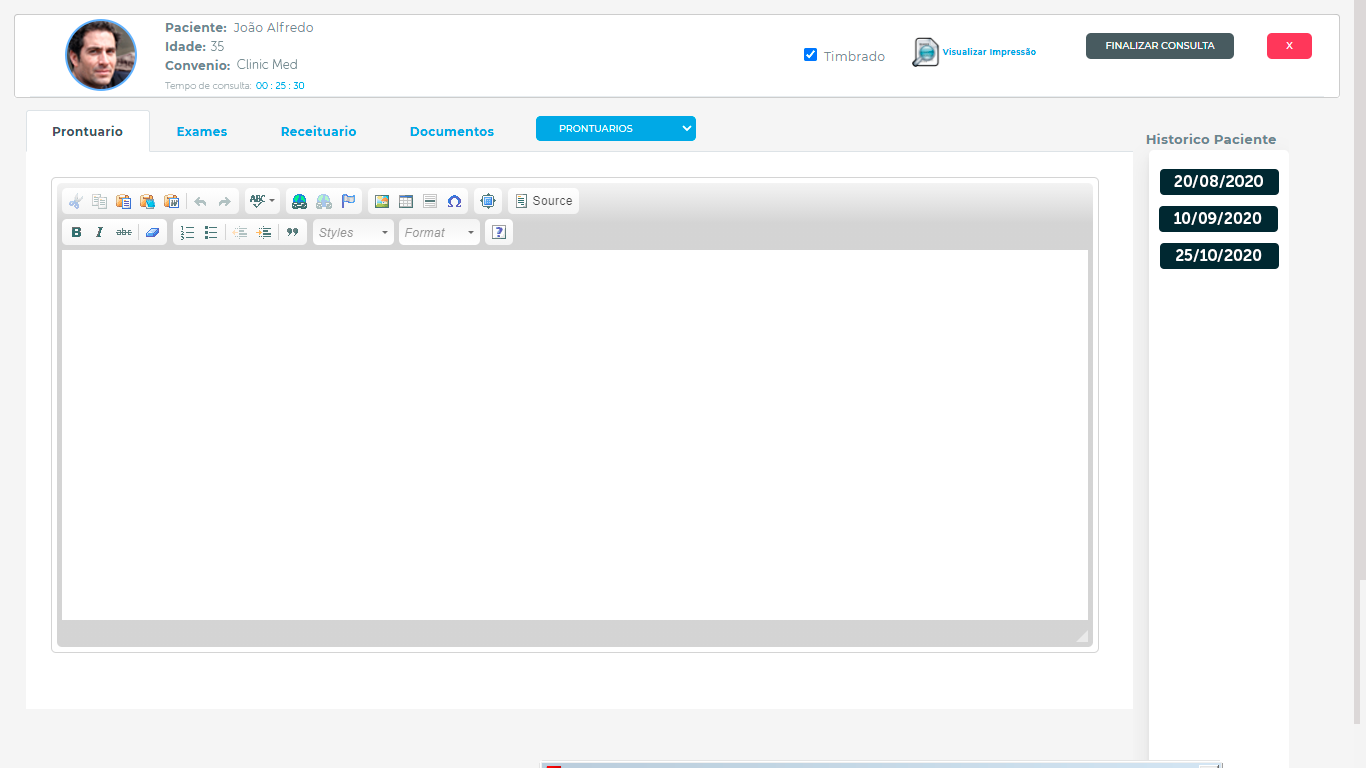Image resolution: width=1366 pixels, height=768 pixels.
Task: Insert a table into the editor
Action: (x=406, y=201)
